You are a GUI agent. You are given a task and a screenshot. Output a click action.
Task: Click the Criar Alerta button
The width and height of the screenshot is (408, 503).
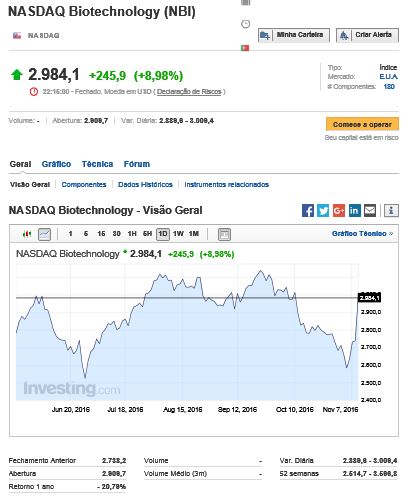click(x=367, y=35)
